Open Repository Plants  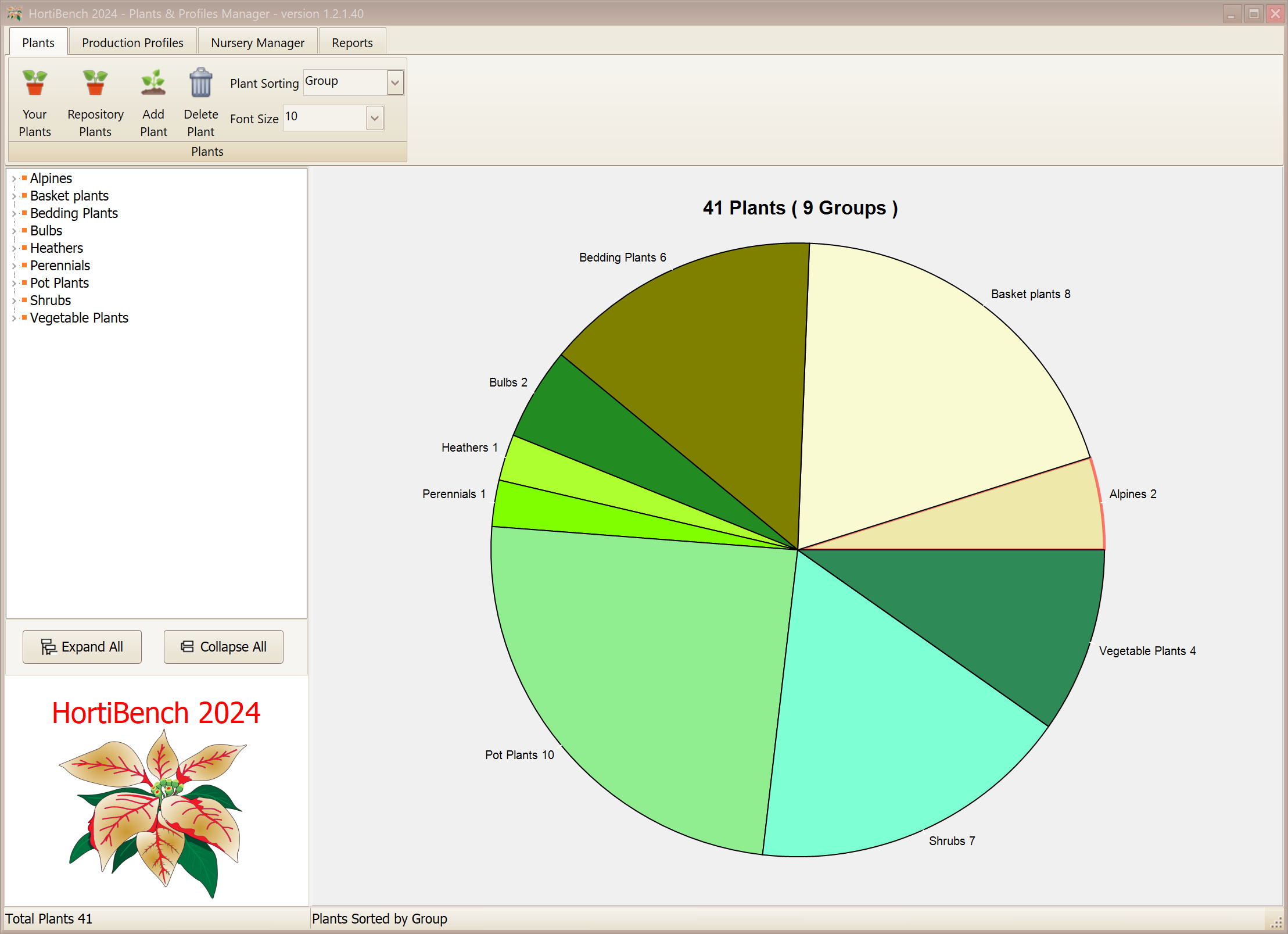(x=94, y=102)
